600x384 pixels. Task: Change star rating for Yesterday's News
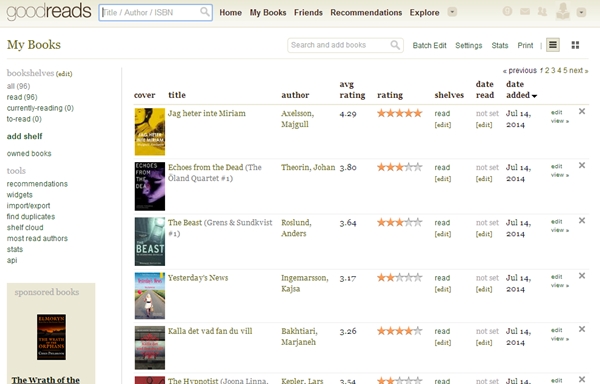click(x=399, y=278)
